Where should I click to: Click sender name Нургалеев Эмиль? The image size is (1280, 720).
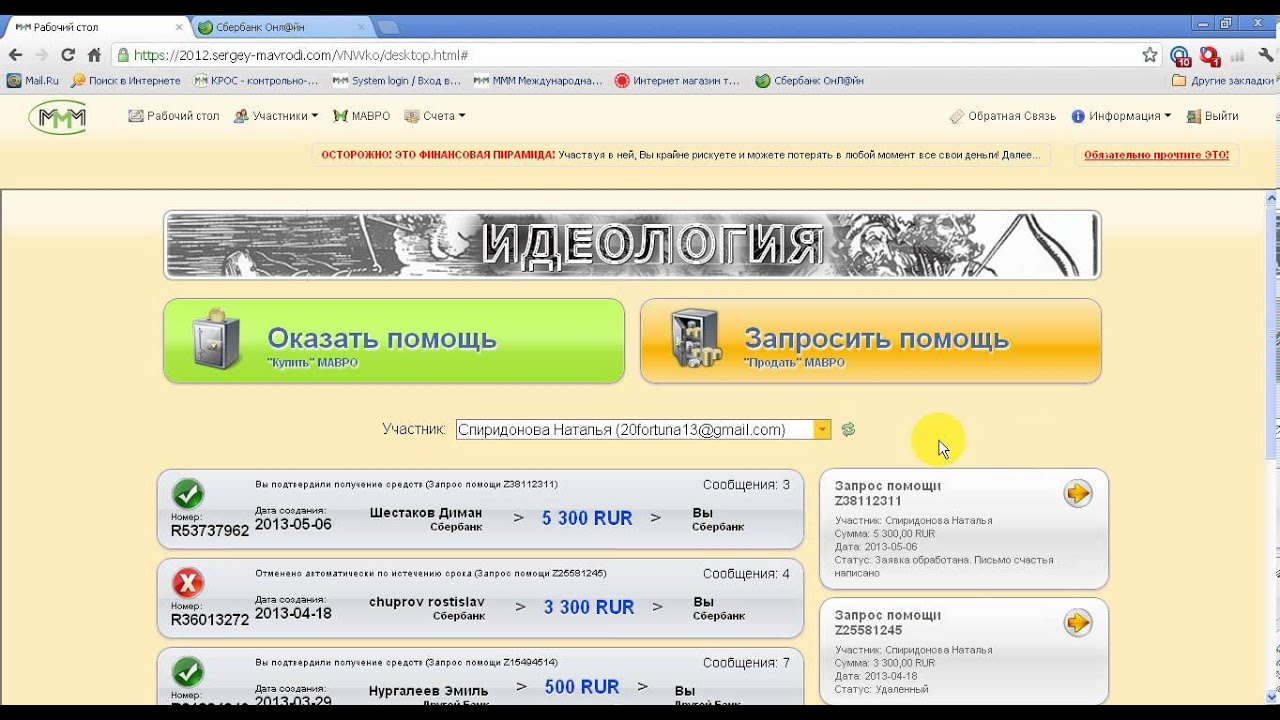point(428,691)
